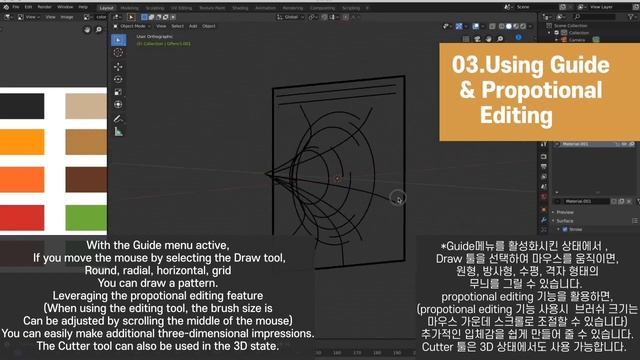Click the Material.001 name field
This screenshot has width=640, height=360.
tap(586, 201)
